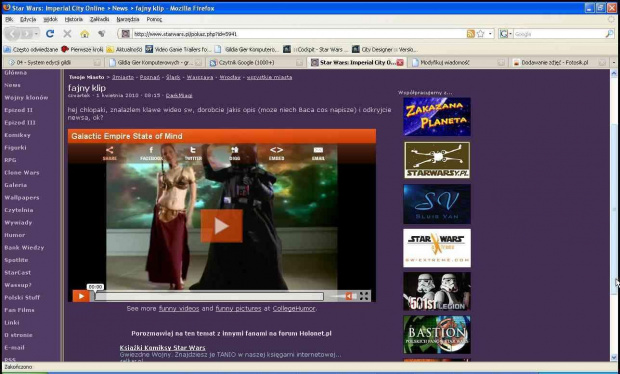Switch to the Czytnik Google tab
This screenshot has height=374, width=620.
256,62
